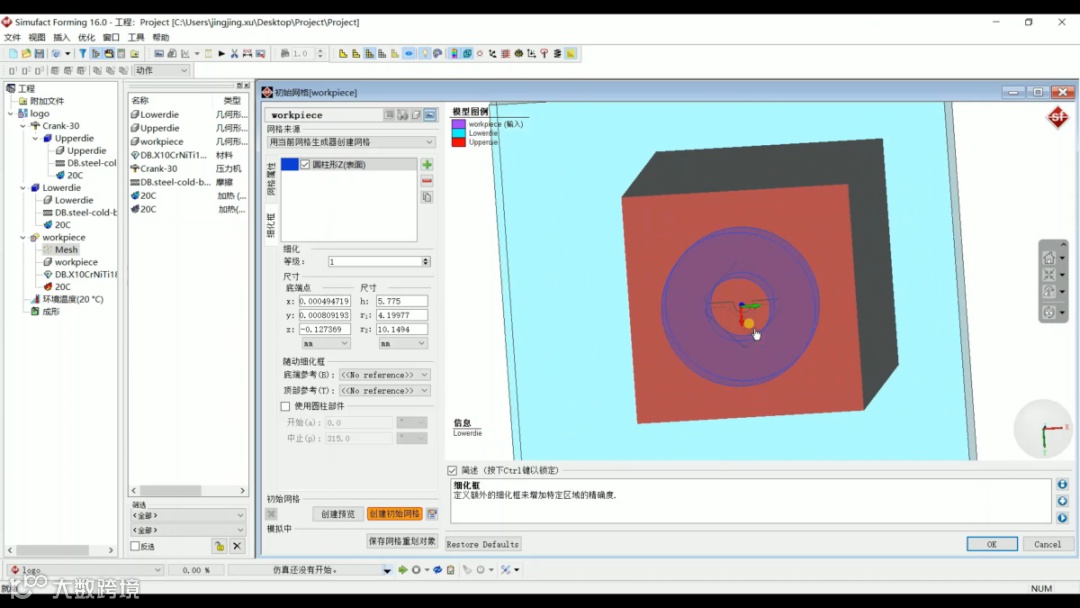Image resolution: width=1080 pixels, height=608 pixels.
Task: Click the open folder toolbar icon
Action: [x=26, y=54]
